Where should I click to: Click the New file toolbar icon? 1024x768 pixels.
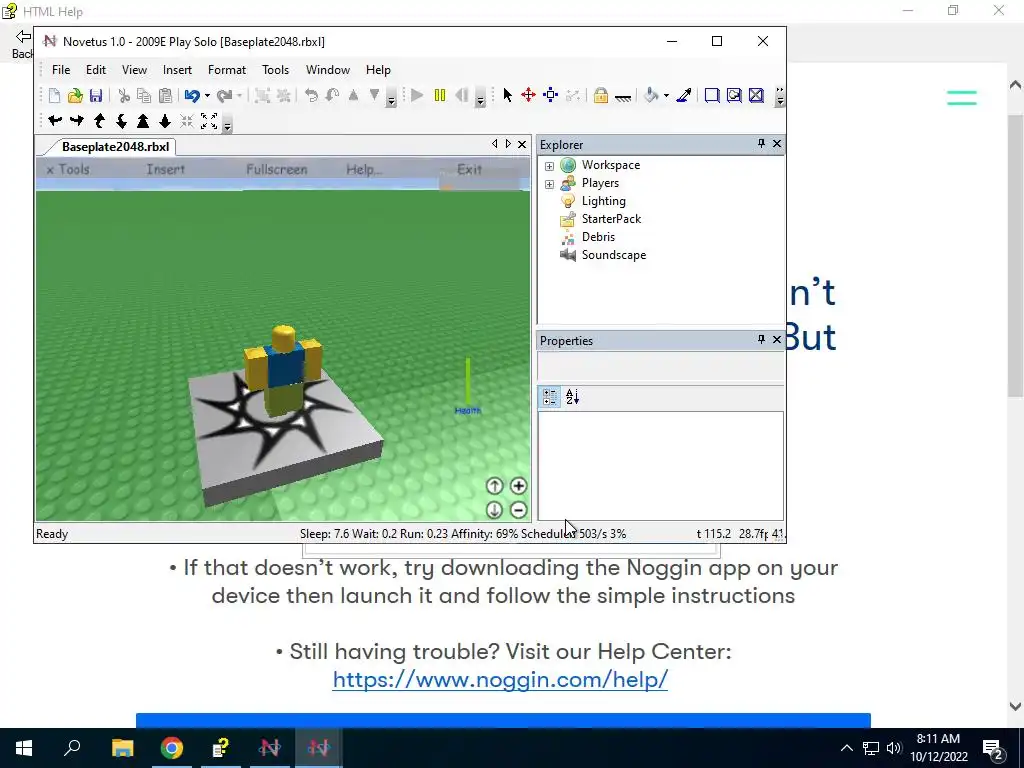pos(54,96)
